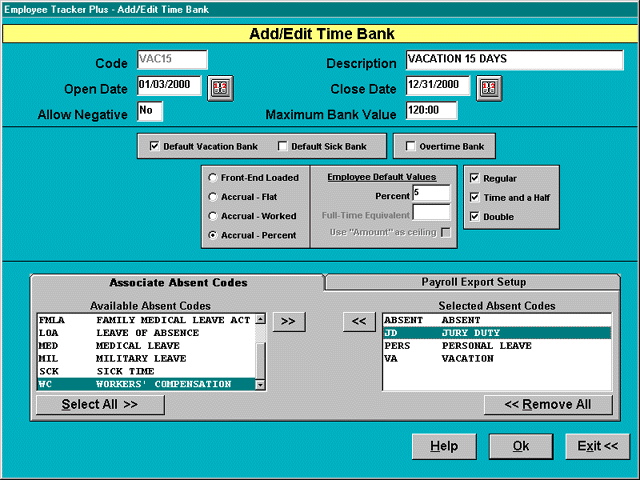Open Help for this dialog
The image size is (640, 480).
(444, 445)
